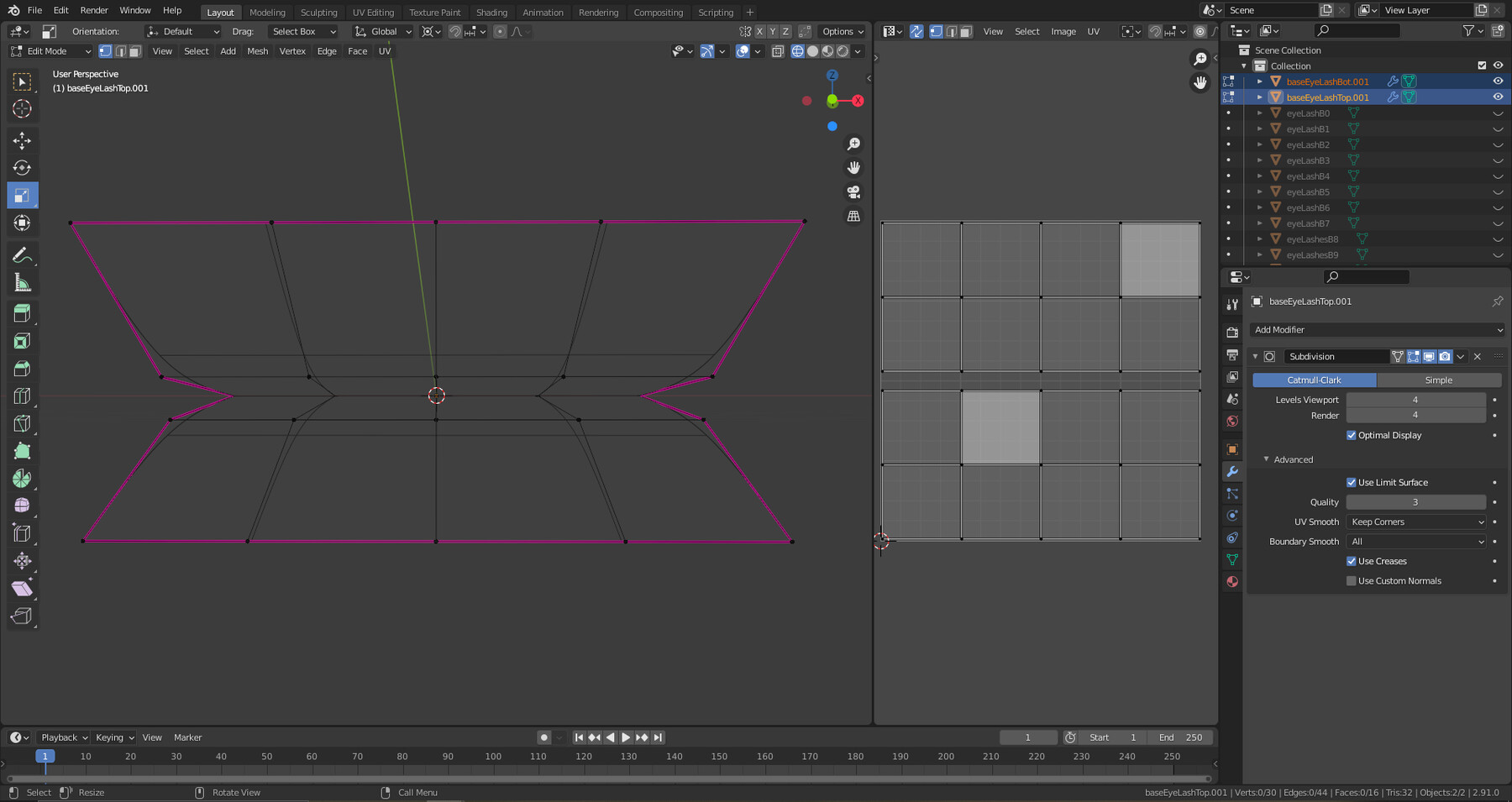The width and height of the screenshot is (1512, 802).
Task: Adjust the Quality value field
Action: tap(1415, 502)
